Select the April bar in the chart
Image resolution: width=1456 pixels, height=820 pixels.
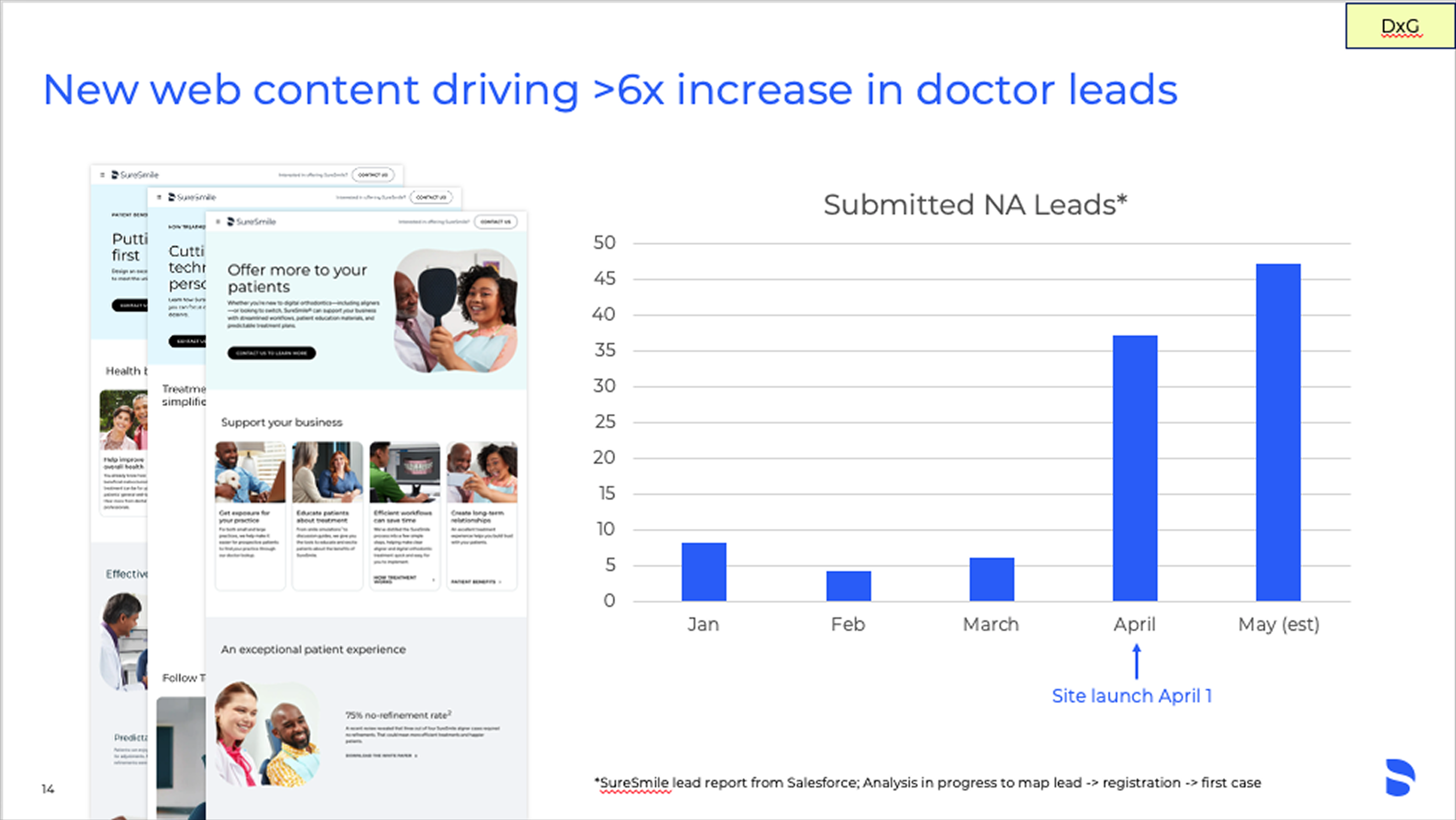[x=1135, y=468]
